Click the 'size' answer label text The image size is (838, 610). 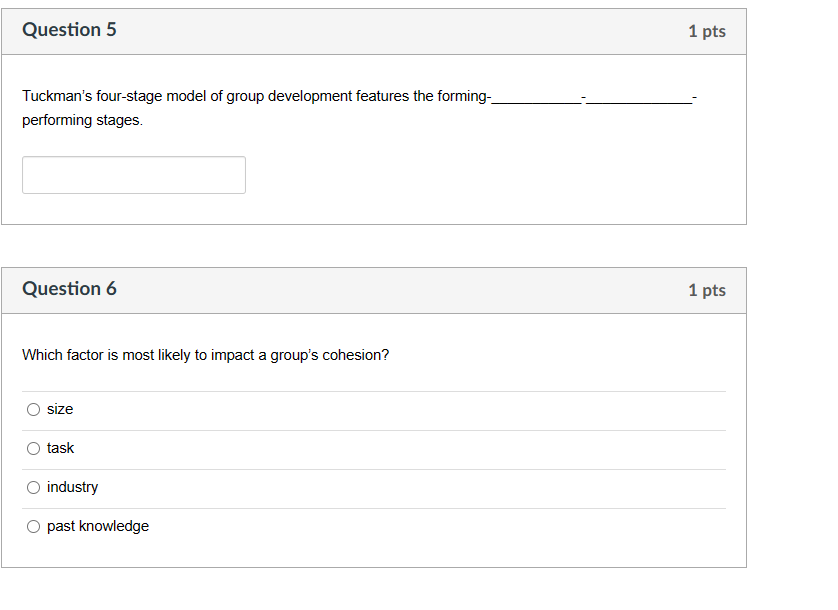pyautogui.click(x=60, y=409)
